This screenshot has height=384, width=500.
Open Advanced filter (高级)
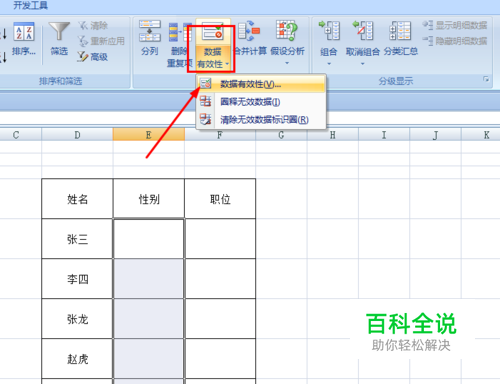93,57
